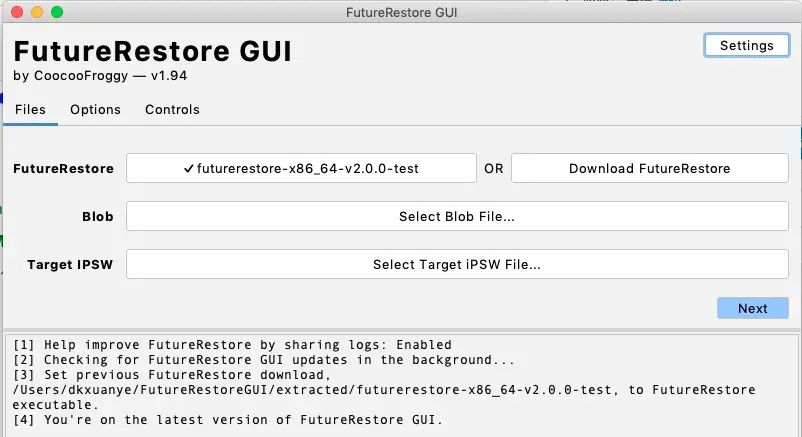Click the log line about sharing logs
This screenshot has width=802, height=437.
(x=232, y=345)
